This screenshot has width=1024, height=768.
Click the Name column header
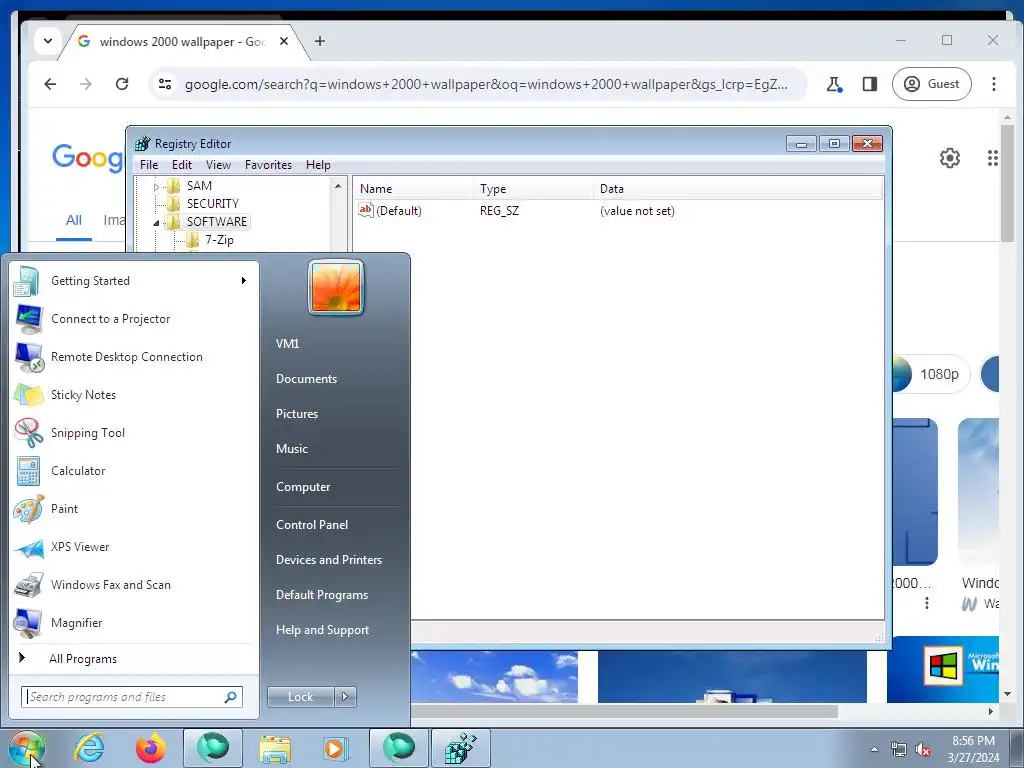coord(413,189)
